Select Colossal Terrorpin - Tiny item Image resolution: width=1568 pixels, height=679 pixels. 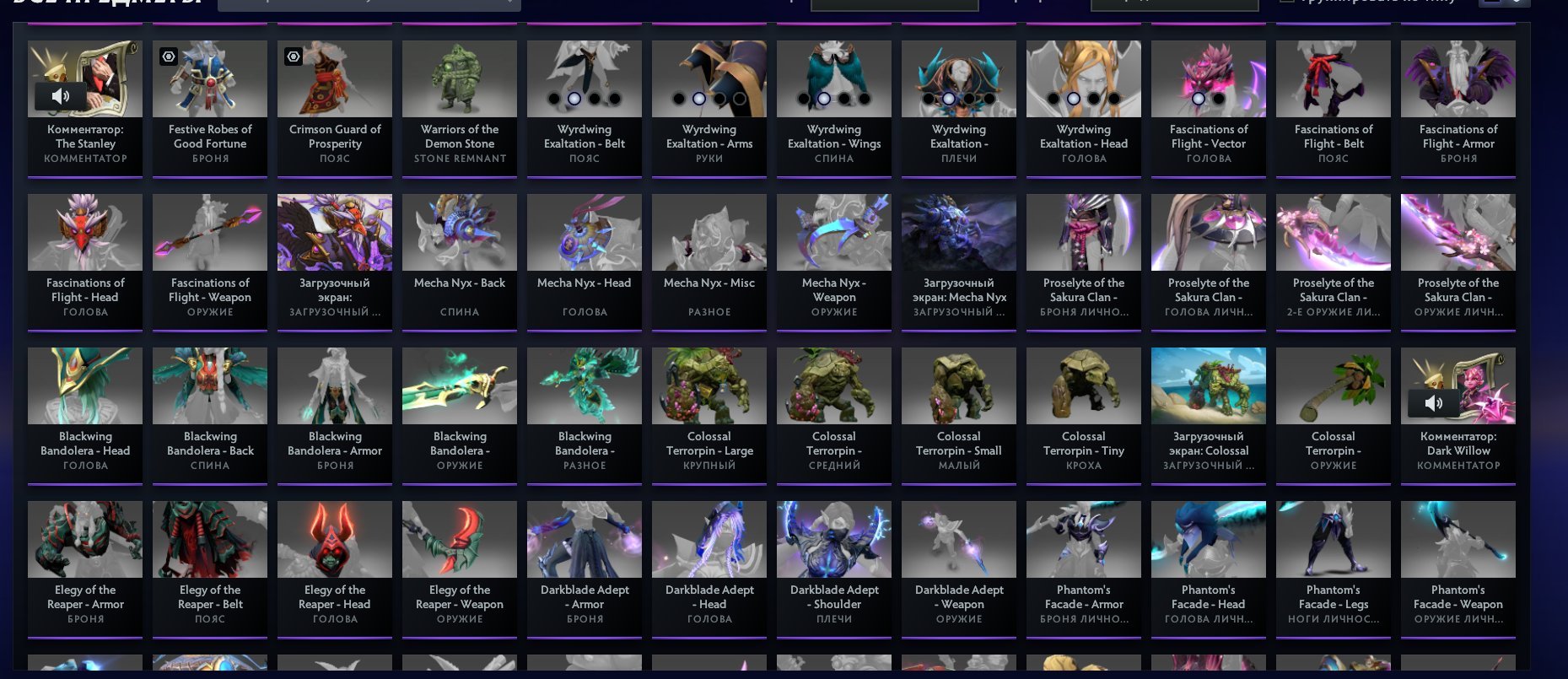(1084, 416)
